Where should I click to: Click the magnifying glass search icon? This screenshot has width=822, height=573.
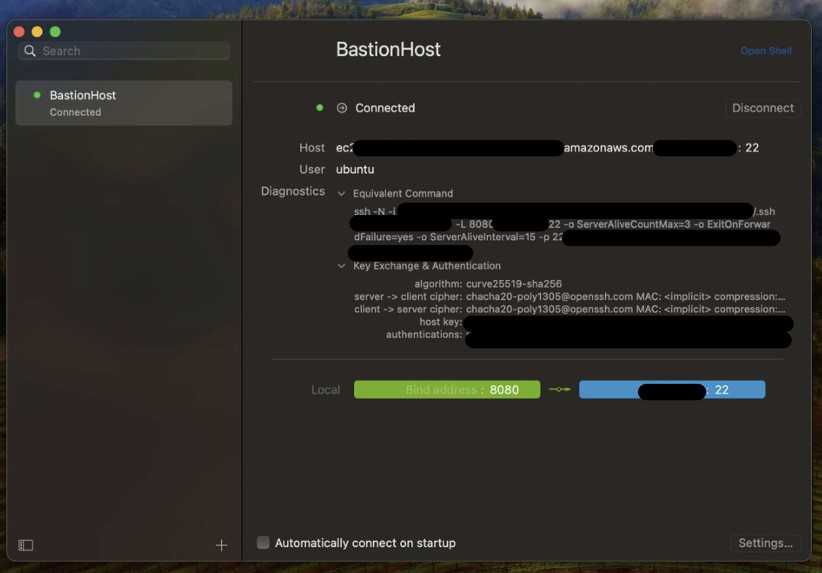coord(30,51)
